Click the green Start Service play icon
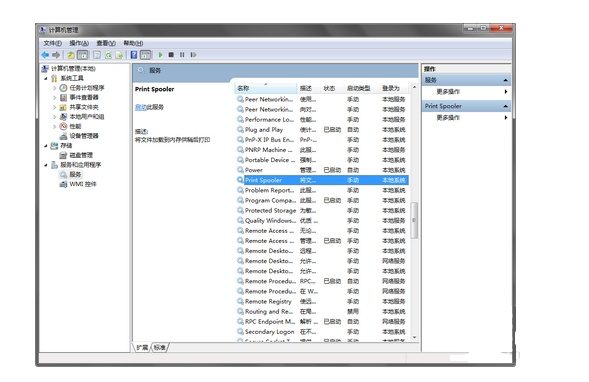589x382 pixels. tap(160, 55)
